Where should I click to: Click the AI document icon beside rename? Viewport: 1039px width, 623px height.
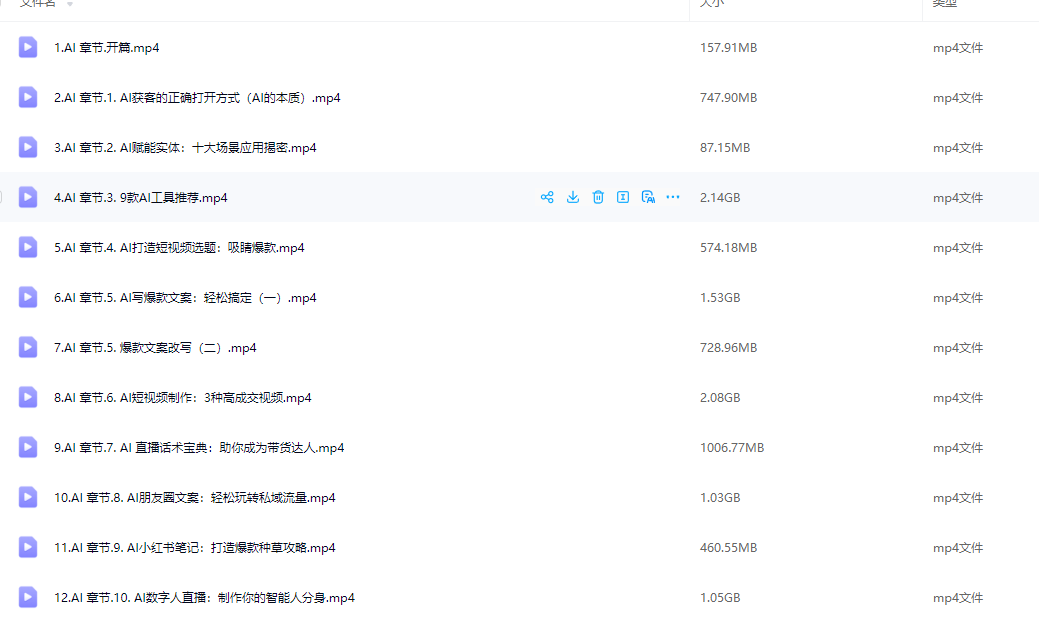648,197
